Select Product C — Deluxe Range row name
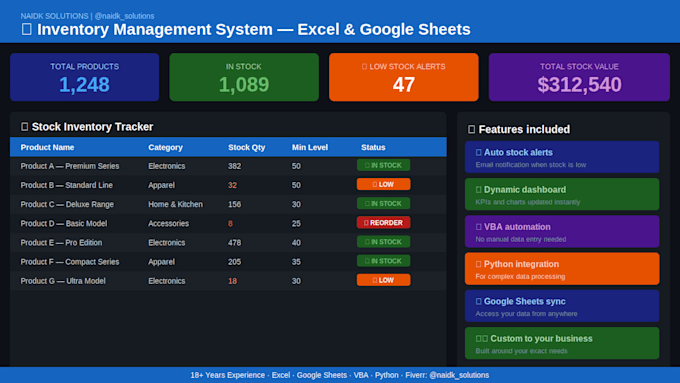This screenshot has height=383, width=680. tap(67, 204)
